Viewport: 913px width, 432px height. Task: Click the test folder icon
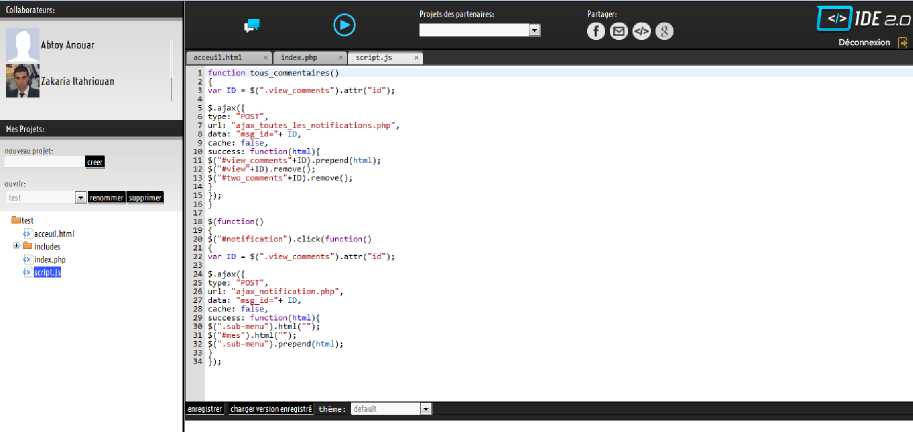[x=15, y=220]
